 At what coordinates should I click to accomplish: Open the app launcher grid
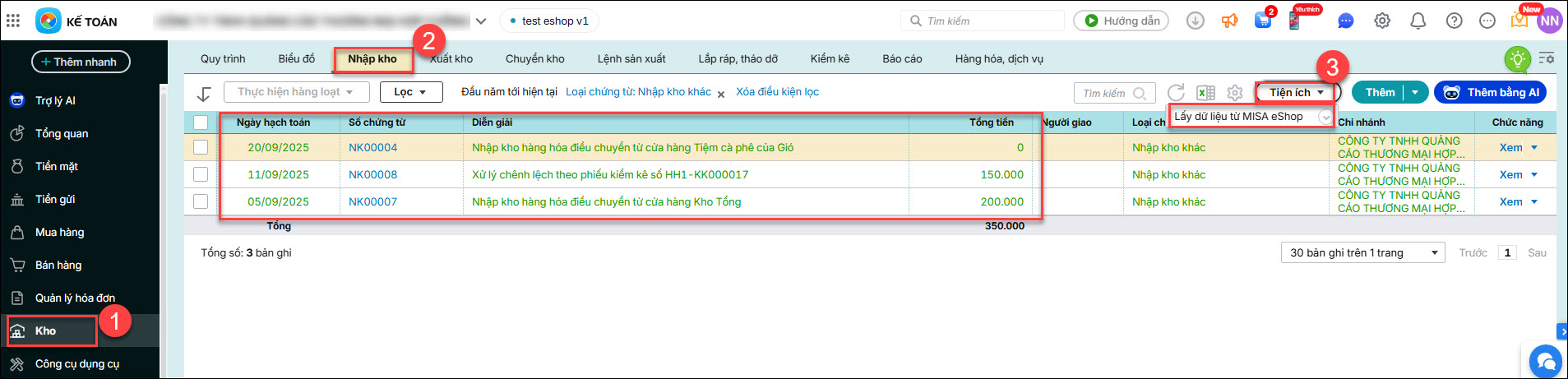(x=13, y=21)
